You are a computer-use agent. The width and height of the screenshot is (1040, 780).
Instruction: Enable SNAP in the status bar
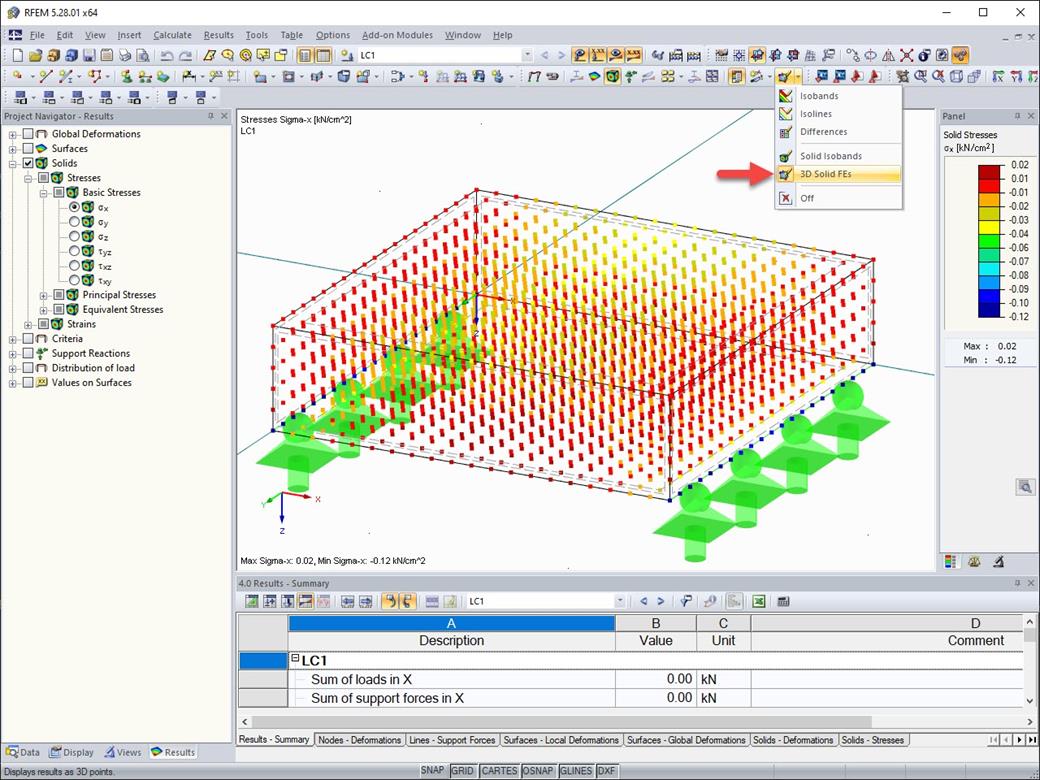coord(435,771)
